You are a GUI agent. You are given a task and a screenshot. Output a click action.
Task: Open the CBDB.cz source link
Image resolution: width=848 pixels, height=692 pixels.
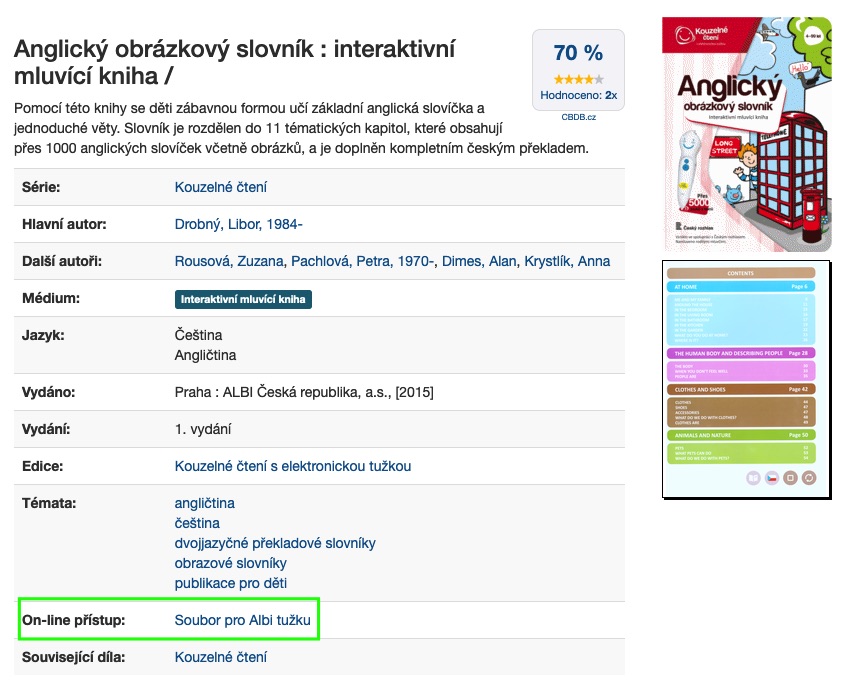[x=578, y=117]
